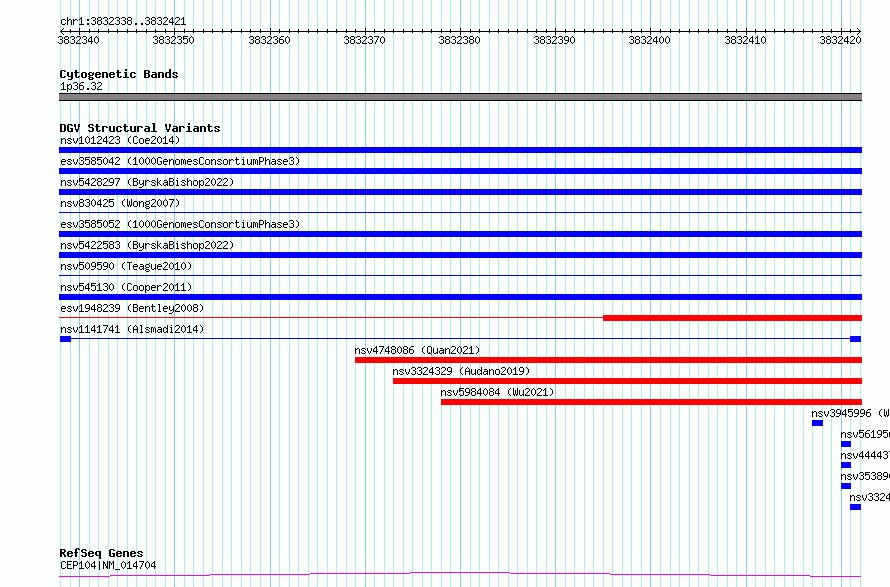Select the nsv509590 (Teague2010) label

pyautogui.click(x=126, y=266)
